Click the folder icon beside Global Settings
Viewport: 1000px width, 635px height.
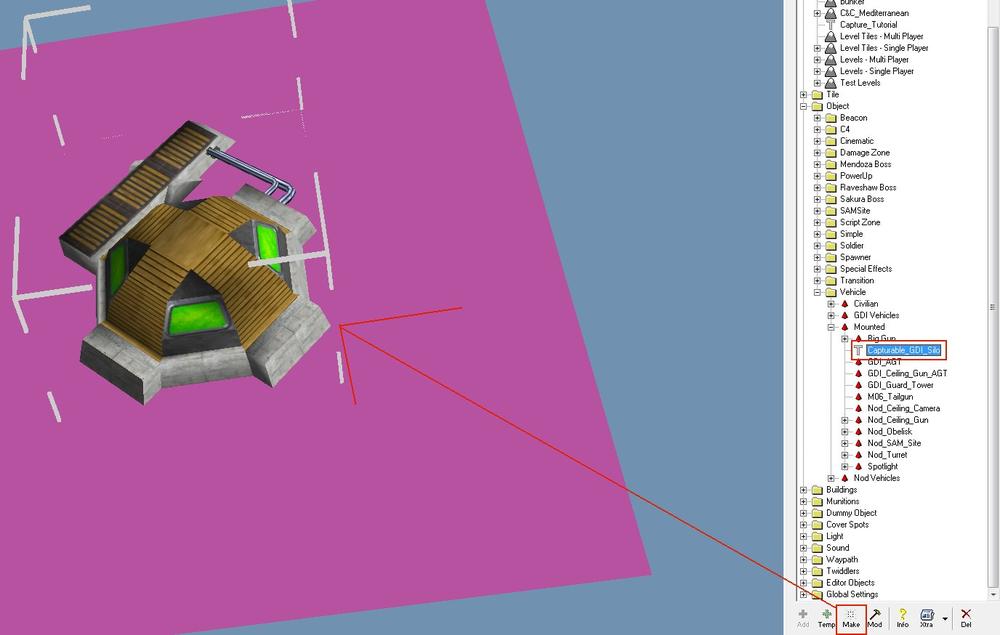click(817, 594)
